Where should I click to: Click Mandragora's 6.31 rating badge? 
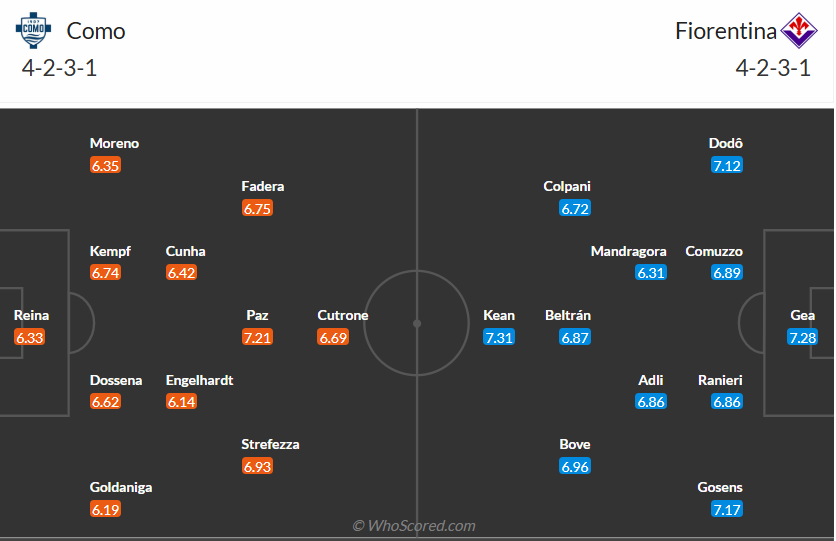651,273
